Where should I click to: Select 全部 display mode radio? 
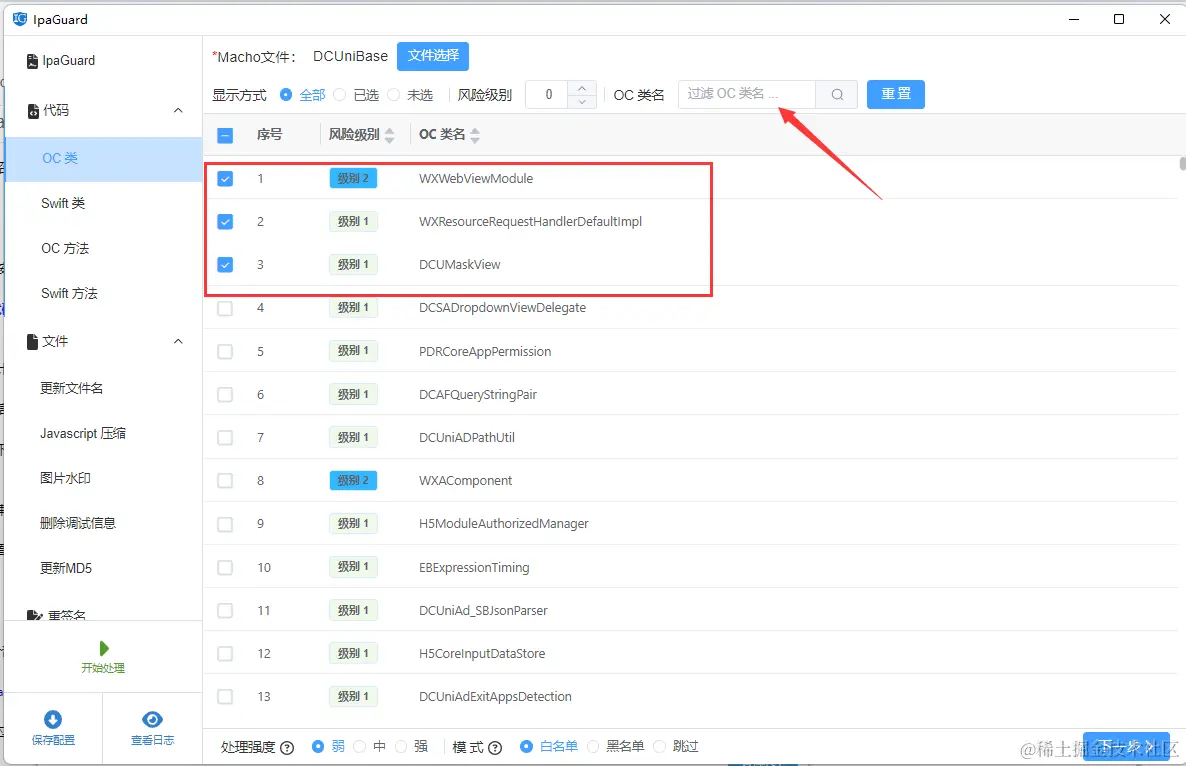[286, 95]
